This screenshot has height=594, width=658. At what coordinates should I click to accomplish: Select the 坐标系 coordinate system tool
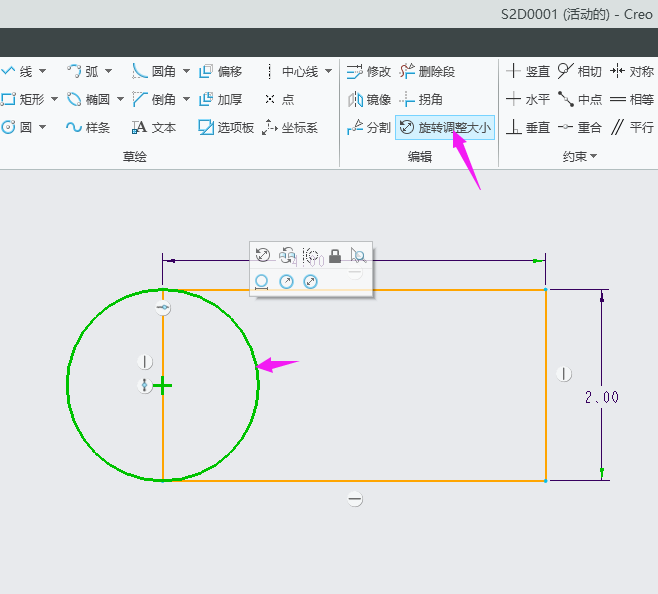pos(290,127)
